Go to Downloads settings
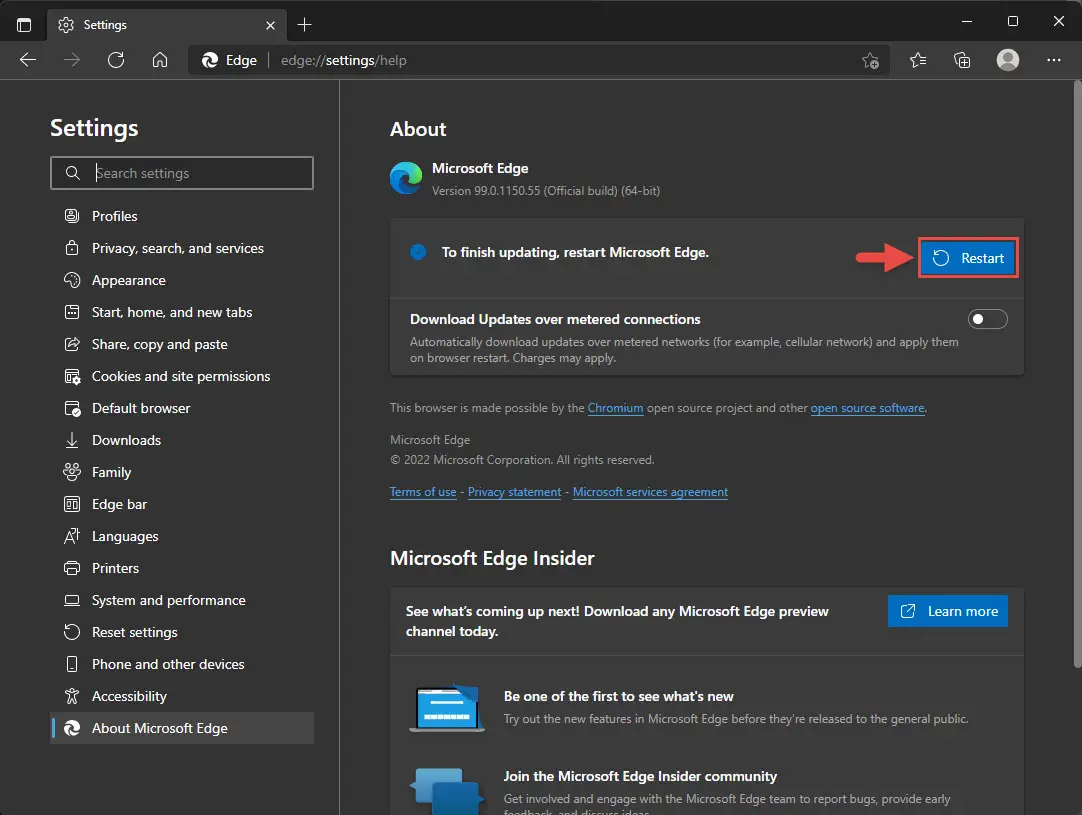The image size is (1082, 815). [x=182, y=440]
